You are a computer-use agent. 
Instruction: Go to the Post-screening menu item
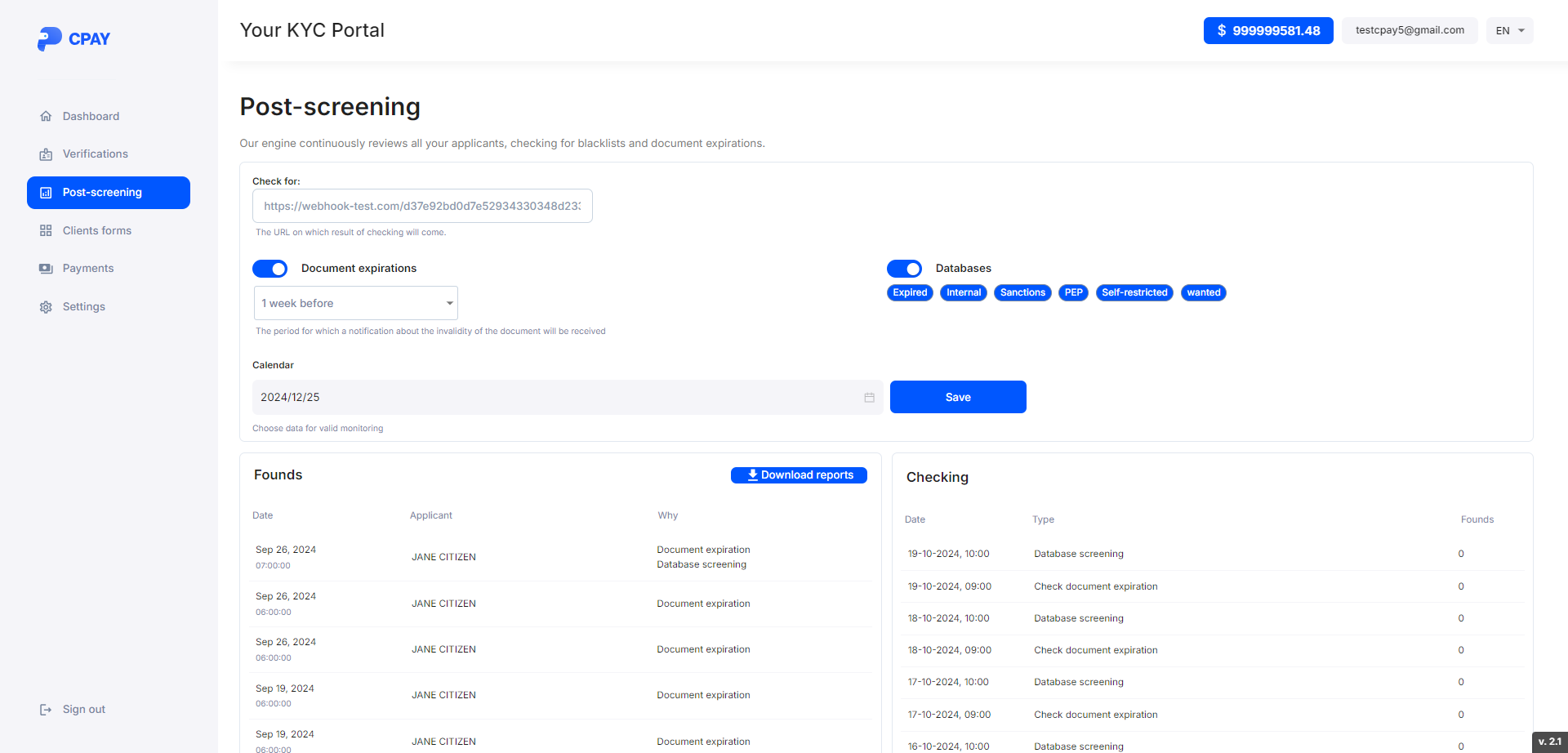point(109,193)
